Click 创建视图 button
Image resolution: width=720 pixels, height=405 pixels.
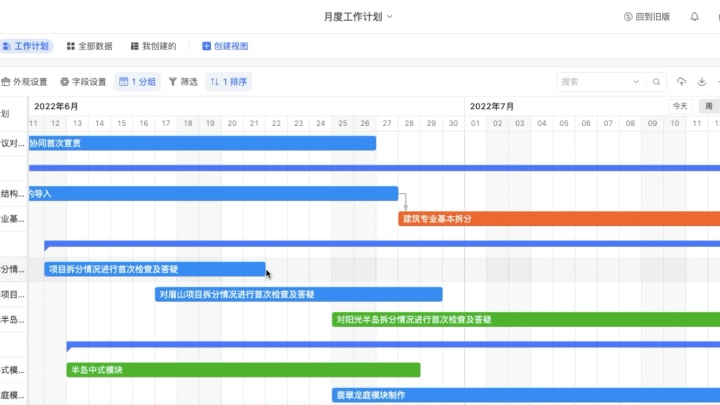coord(225,46)
